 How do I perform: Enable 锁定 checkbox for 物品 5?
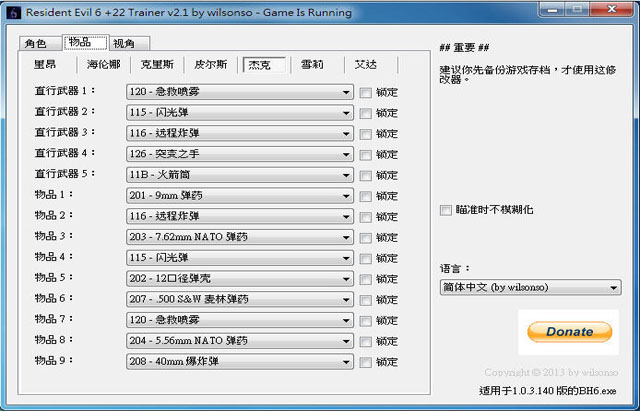tap(365, 279)
